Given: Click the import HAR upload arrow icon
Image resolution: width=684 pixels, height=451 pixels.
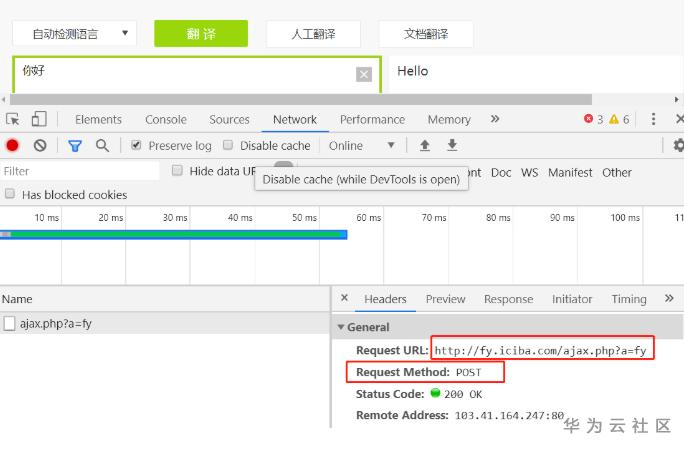Looking at the screenshot, I should 424,145.
